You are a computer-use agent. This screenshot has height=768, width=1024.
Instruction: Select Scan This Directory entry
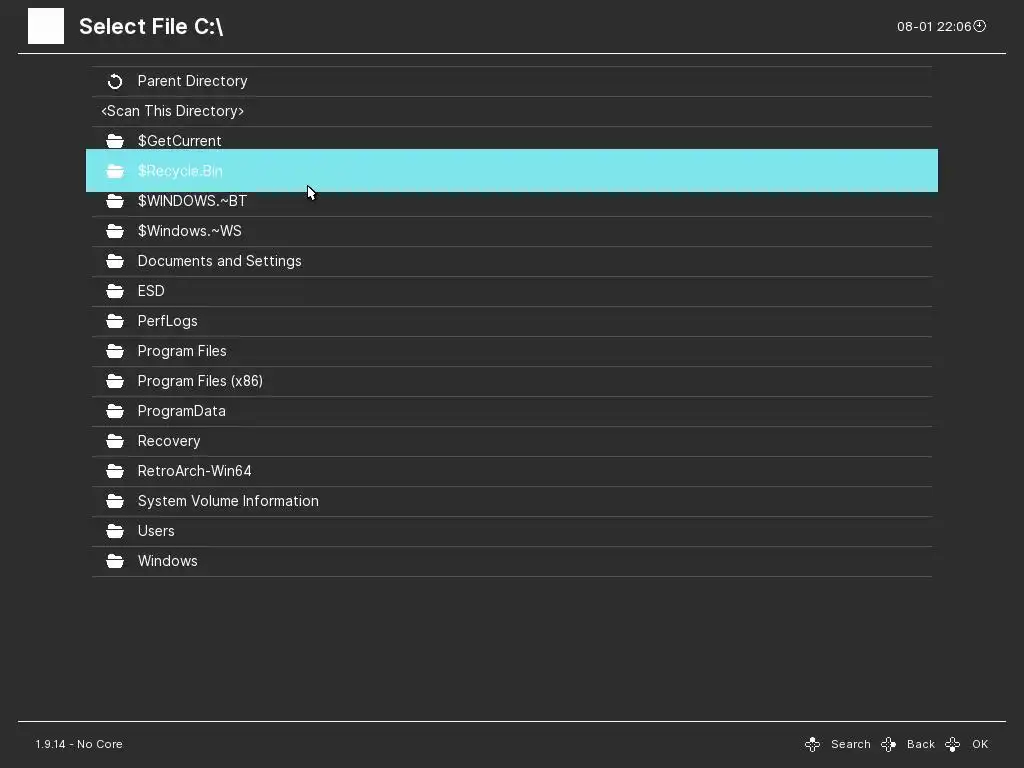click(x=172, y=111)
